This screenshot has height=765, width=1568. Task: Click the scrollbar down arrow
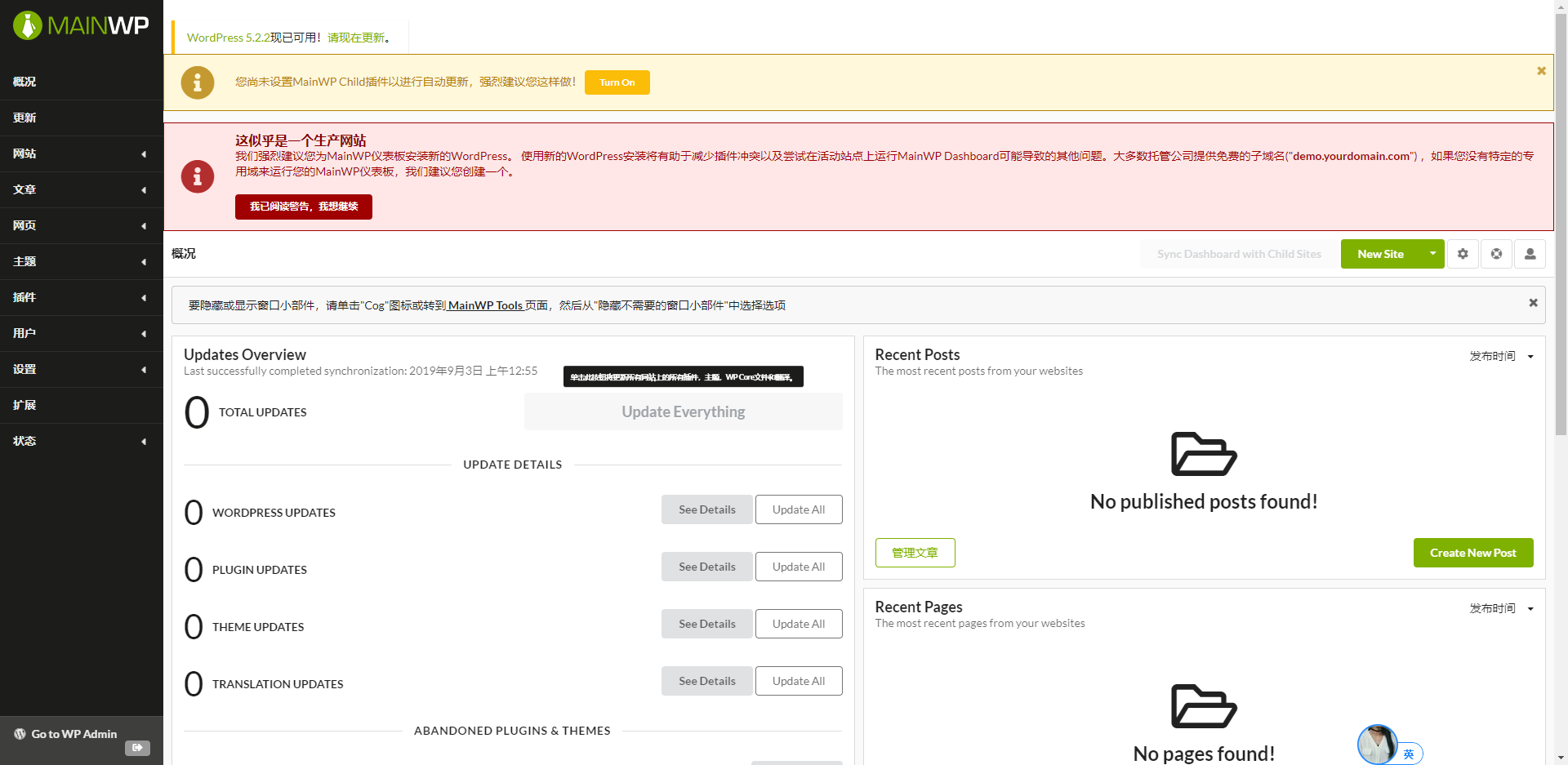[1561, 758]
